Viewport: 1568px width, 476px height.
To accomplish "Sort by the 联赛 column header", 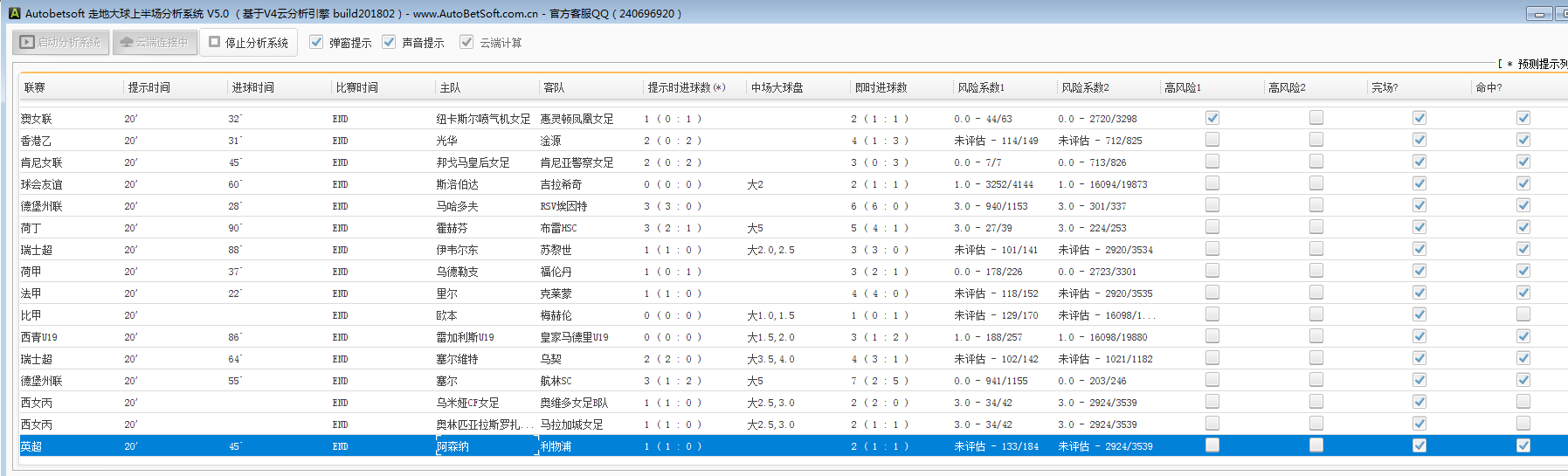I will 35,87.
